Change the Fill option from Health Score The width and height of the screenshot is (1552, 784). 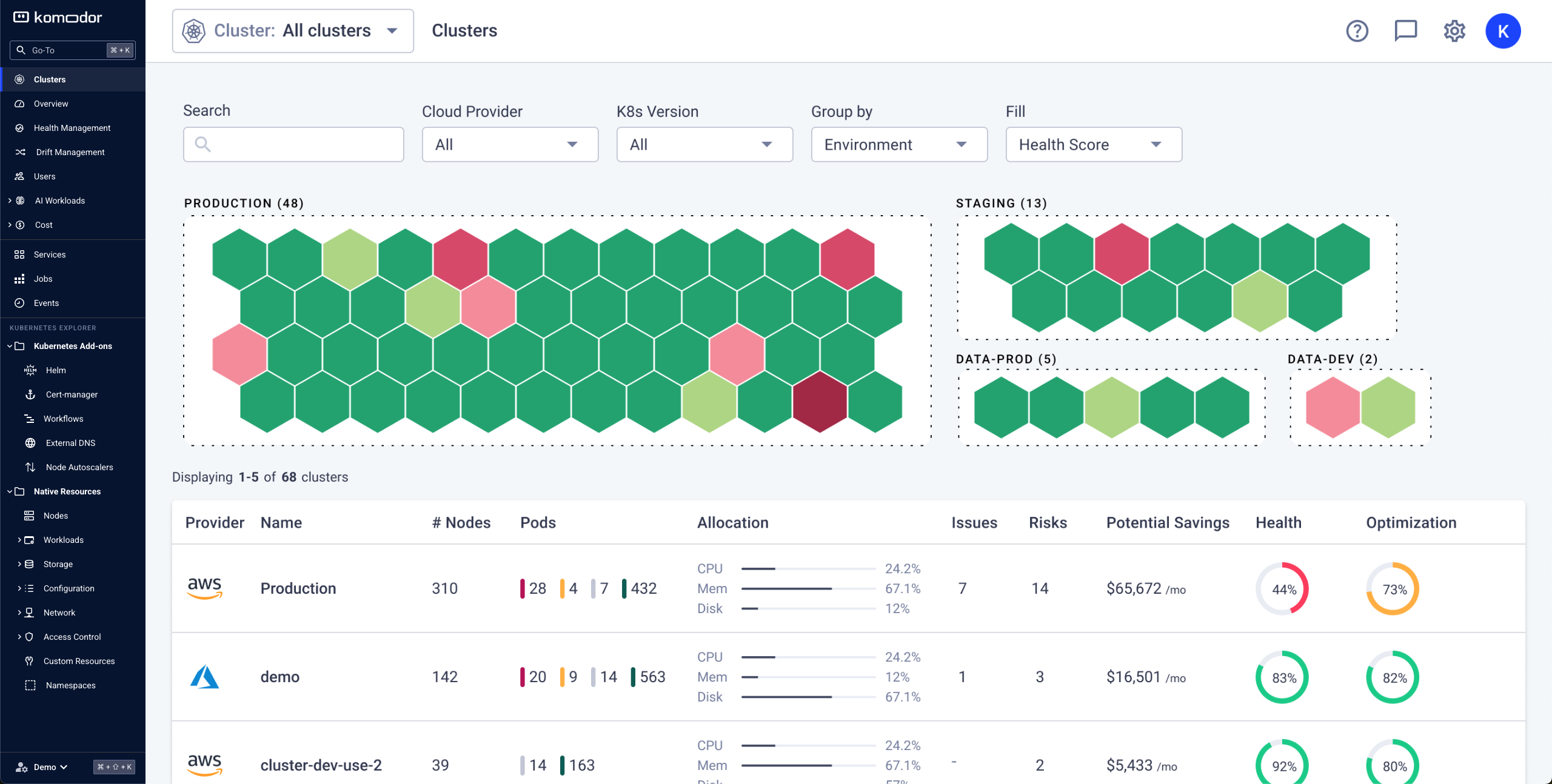(1093, 144)
